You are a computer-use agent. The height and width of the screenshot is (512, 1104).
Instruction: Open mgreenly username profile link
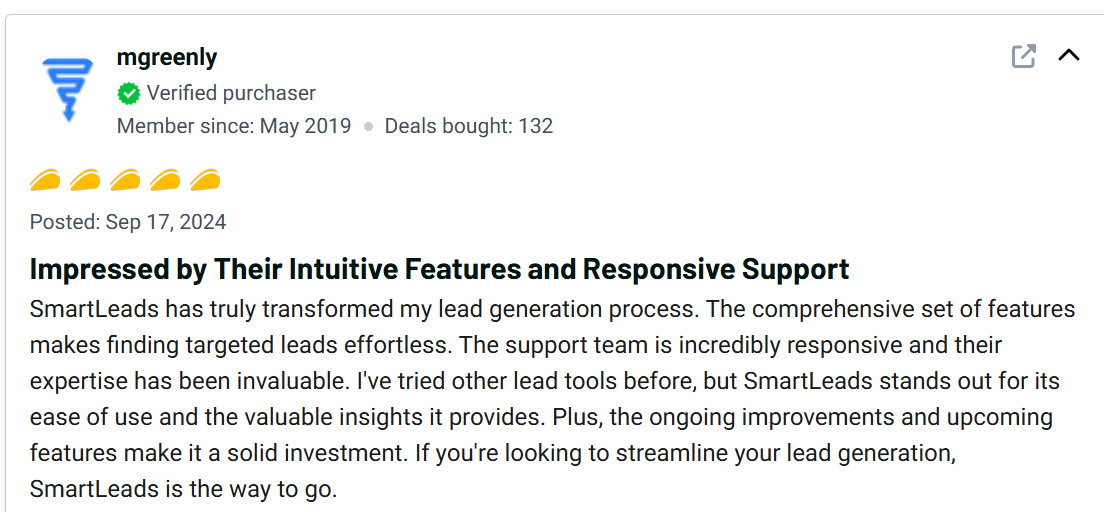(166, 58)
